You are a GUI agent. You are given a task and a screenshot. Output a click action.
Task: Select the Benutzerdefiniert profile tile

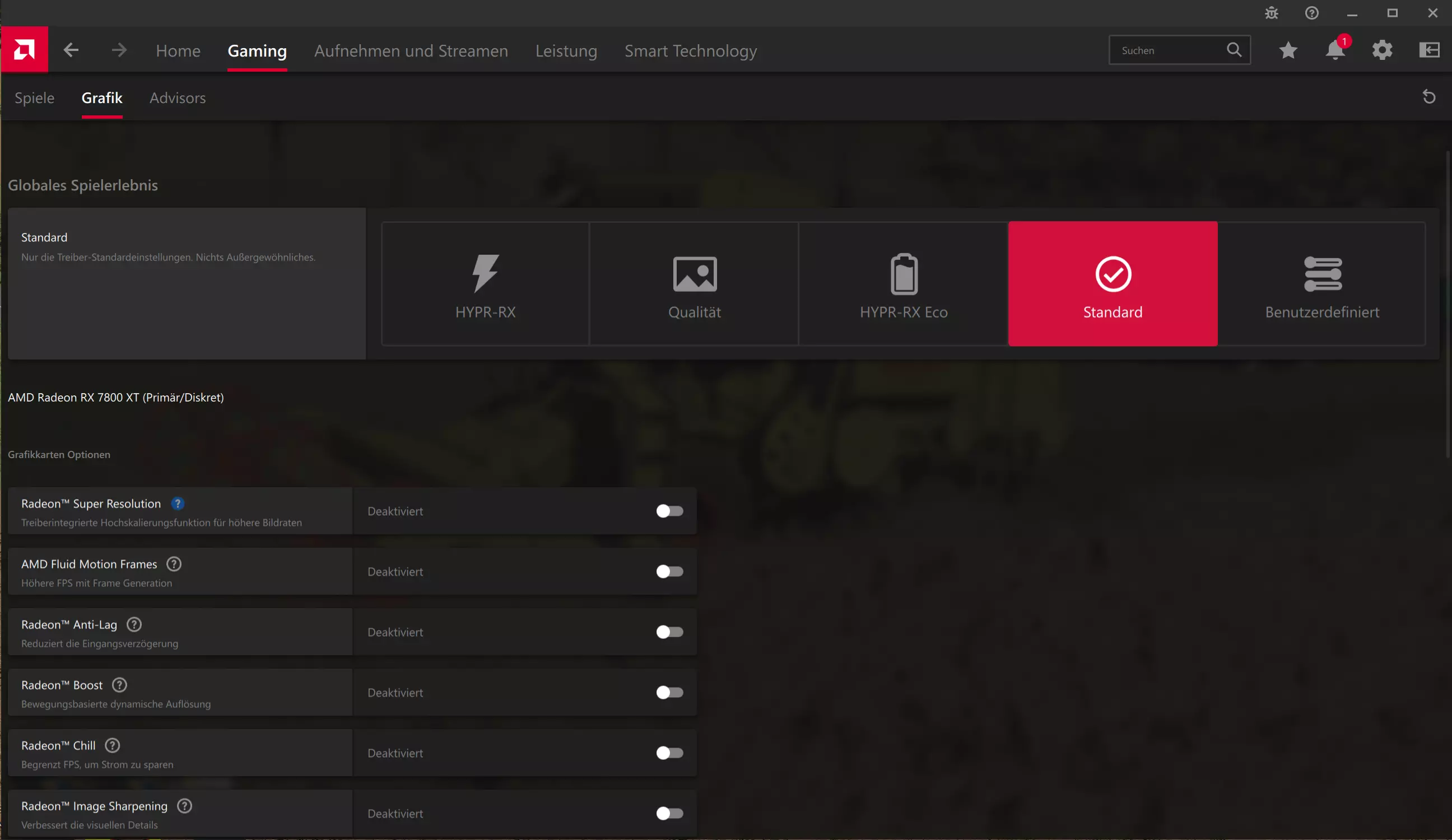tap(1322, 283)
